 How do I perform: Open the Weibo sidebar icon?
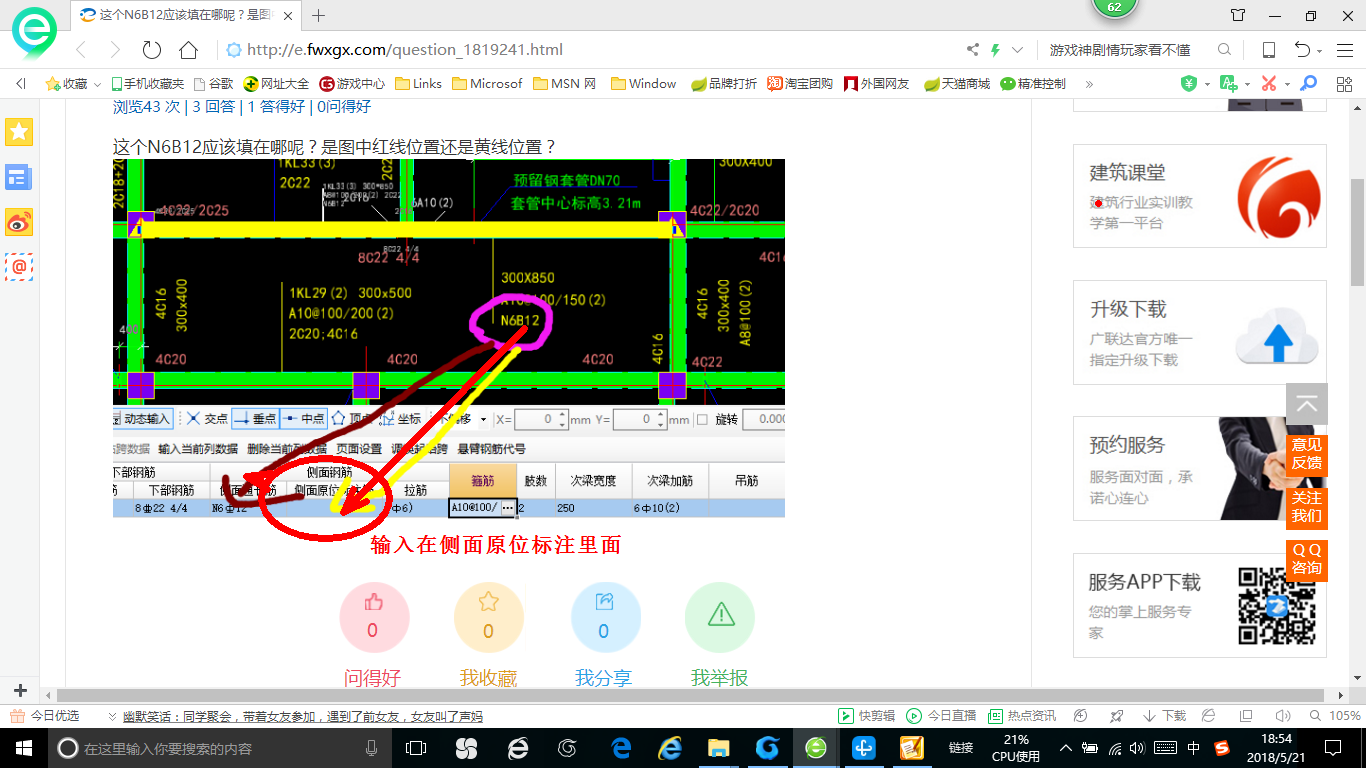pos(19,222)
